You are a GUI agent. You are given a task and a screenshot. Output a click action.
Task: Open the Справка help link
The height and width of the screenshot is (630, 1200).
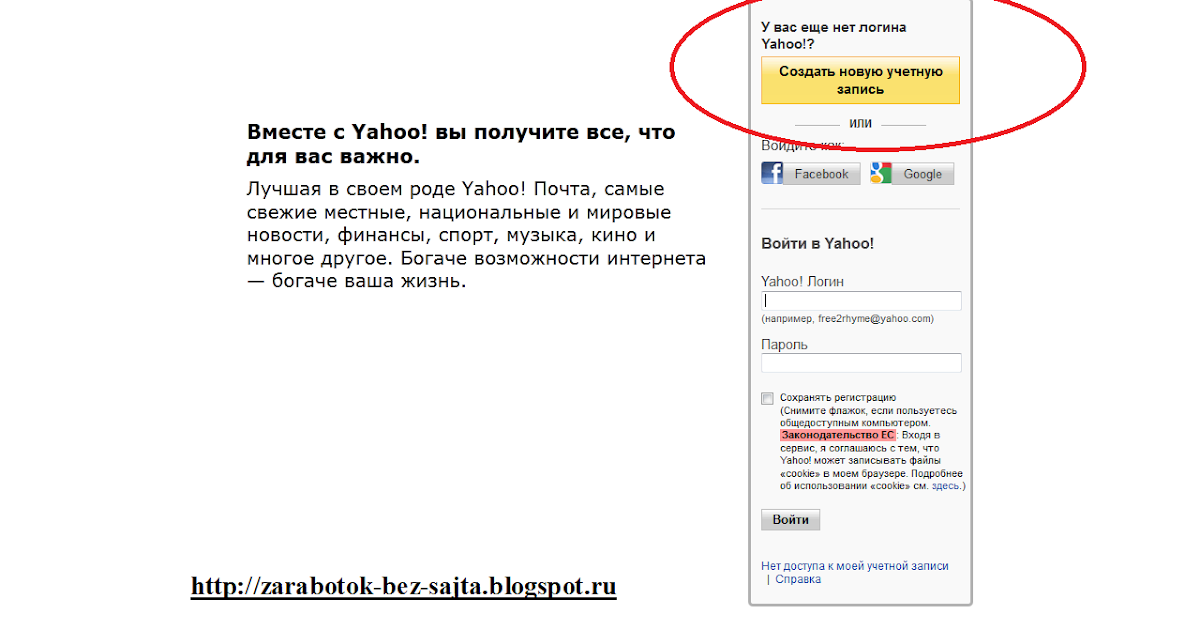[x=798, y=579]
